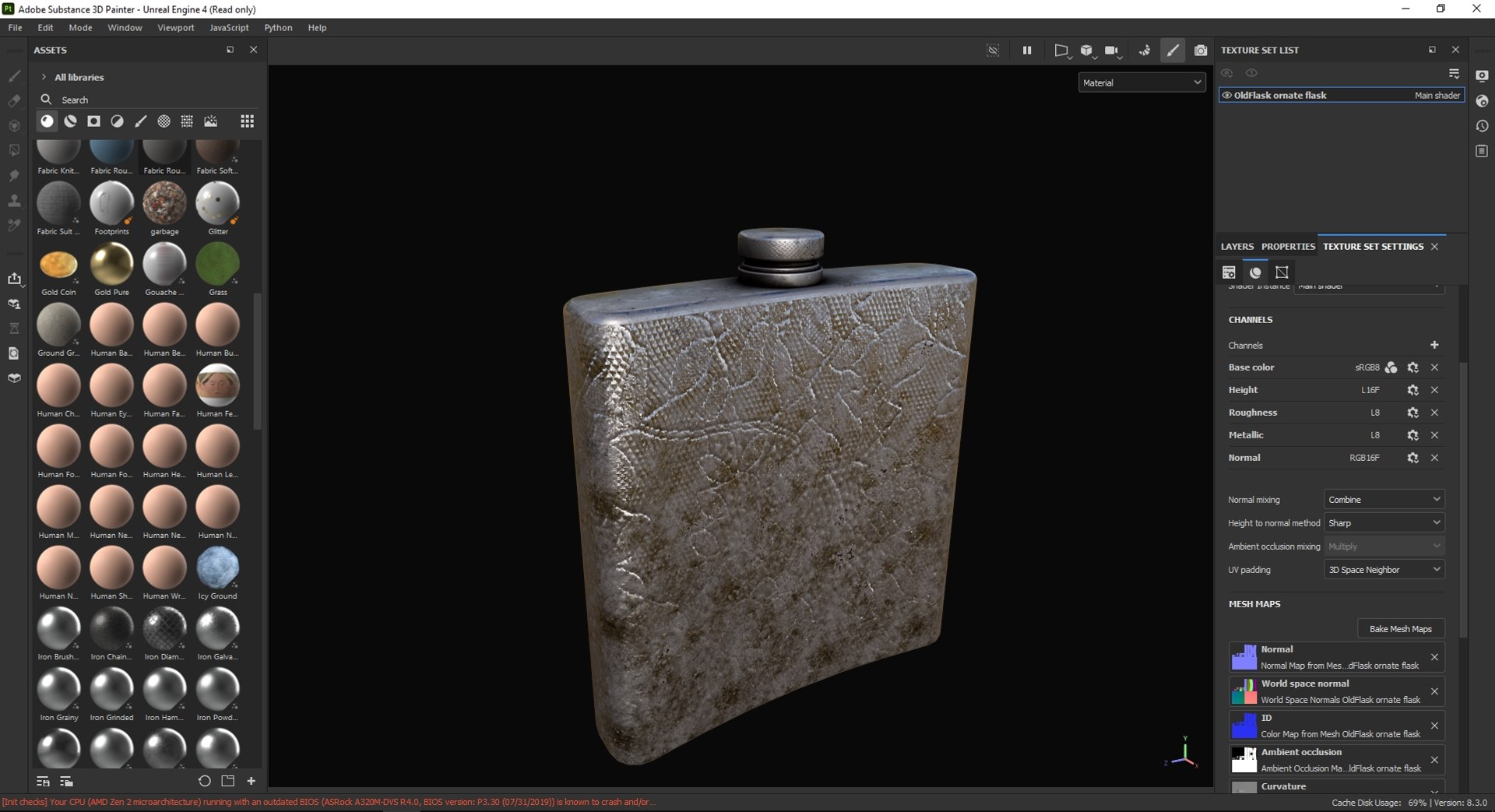Open UV padding 3D Space Neighbor dropdown
This screenshot has height=812, width=1495.
[1384, 569]
